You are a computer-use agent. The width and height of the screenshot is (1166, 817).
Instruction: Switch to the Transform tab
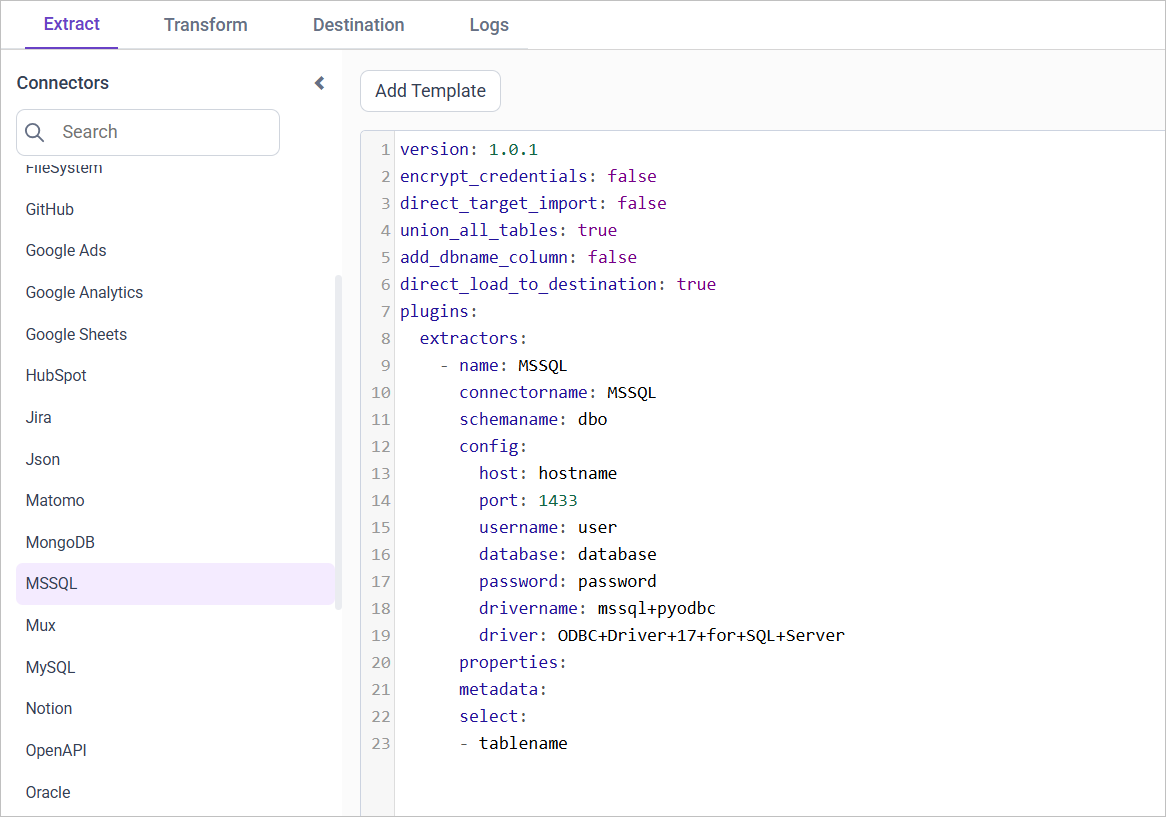205,25
